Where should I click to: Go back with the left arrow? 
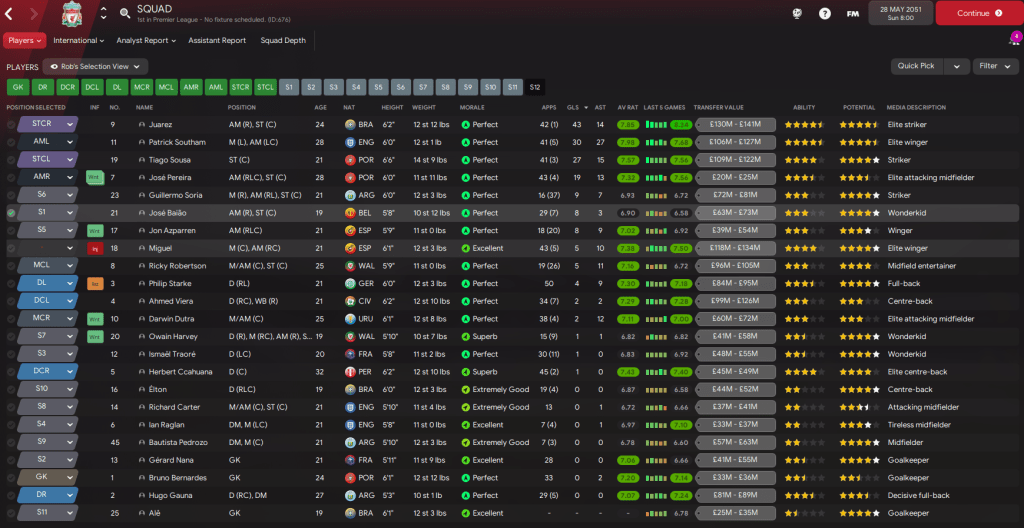click(x=12, y=14)
